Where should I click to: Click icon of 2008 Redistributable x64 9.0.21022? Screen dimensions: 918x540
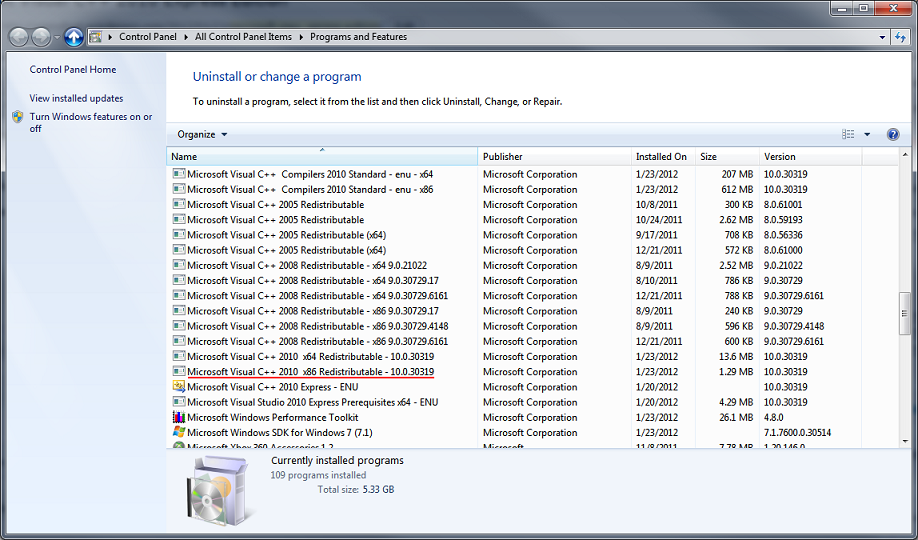179,265
